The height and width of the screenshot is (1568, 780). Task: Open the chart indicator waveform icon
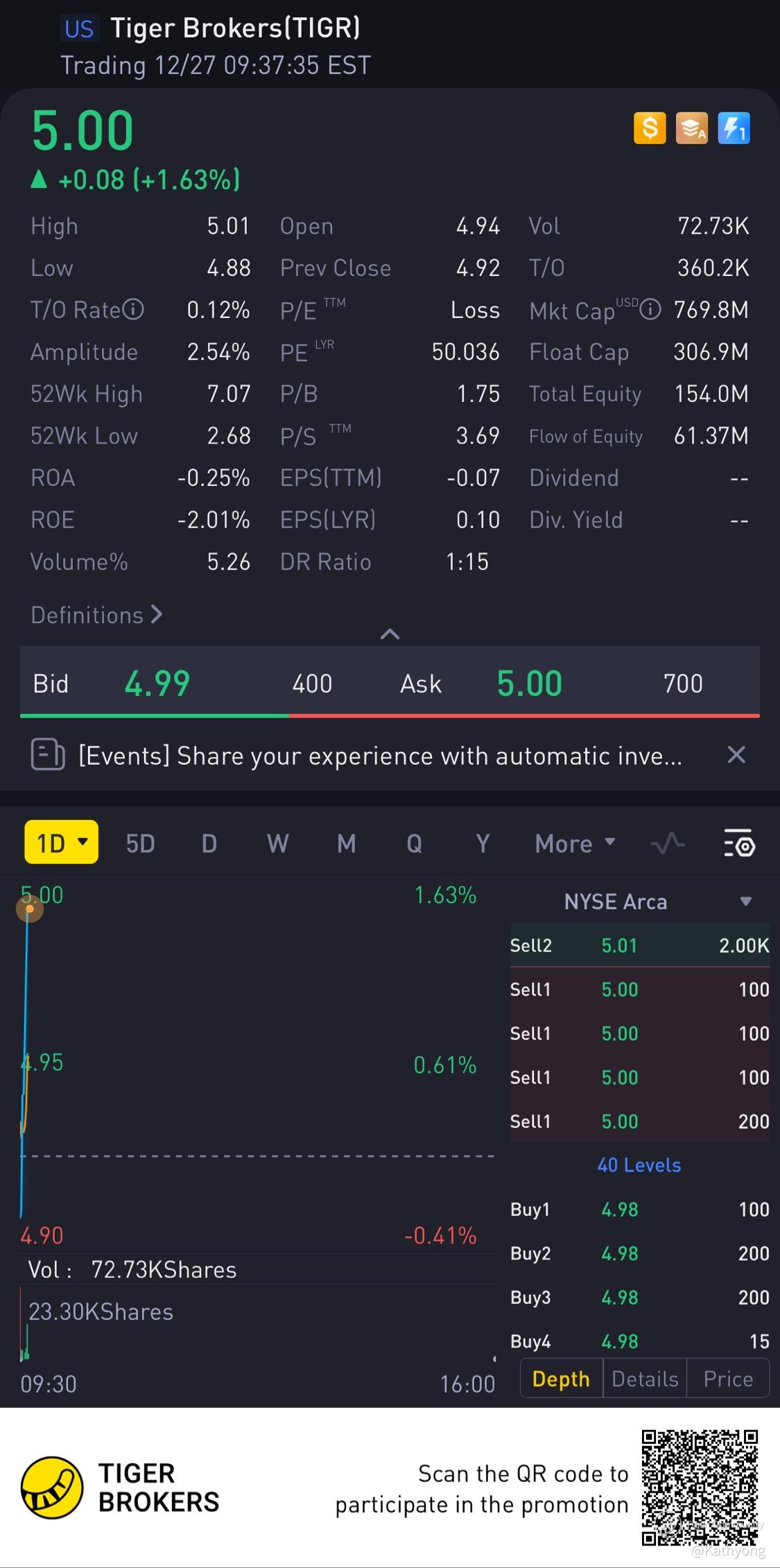click(668, 843)
